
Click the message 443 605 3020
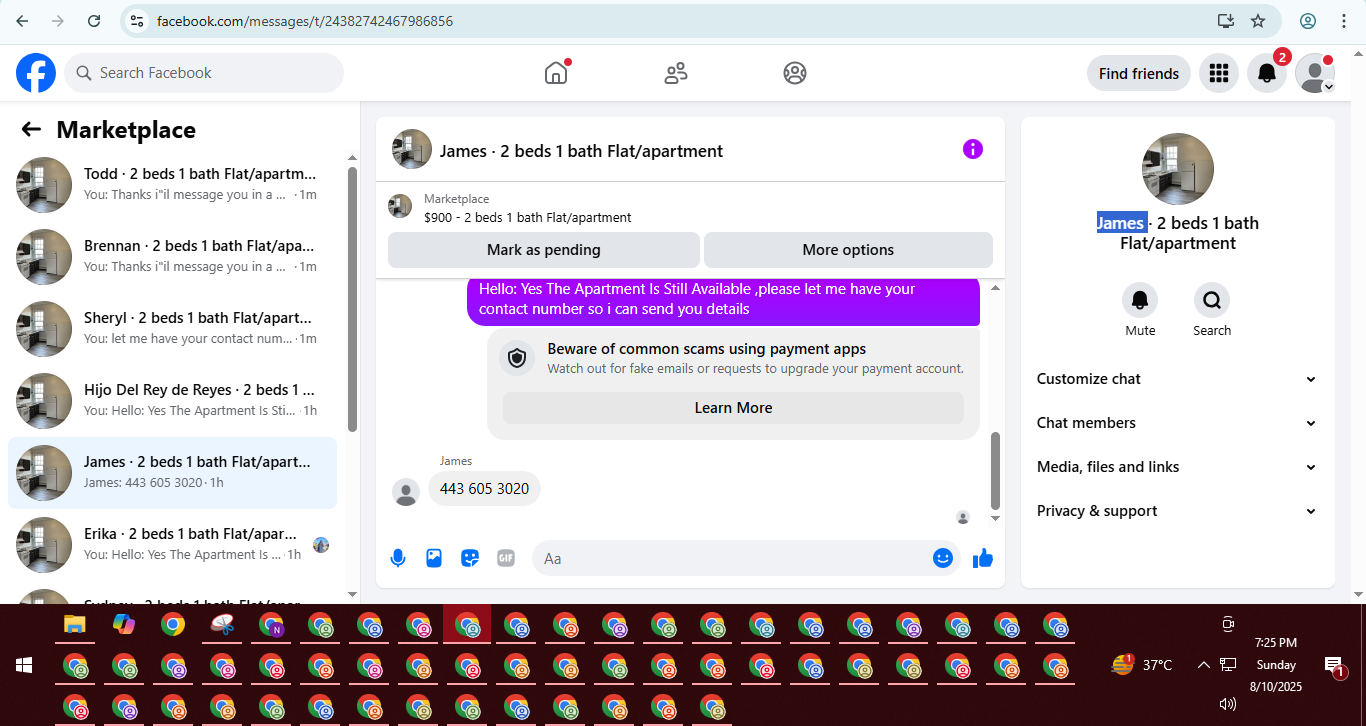tap(484, 489)
